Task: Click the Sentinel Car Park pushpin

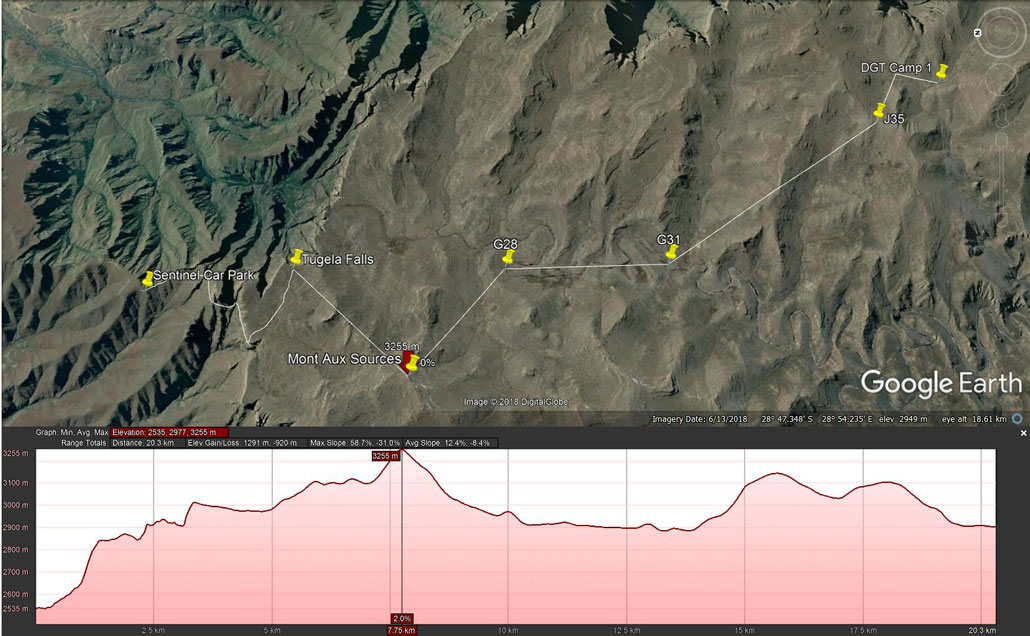Action: pyautogui.click(x=148, y=279)
